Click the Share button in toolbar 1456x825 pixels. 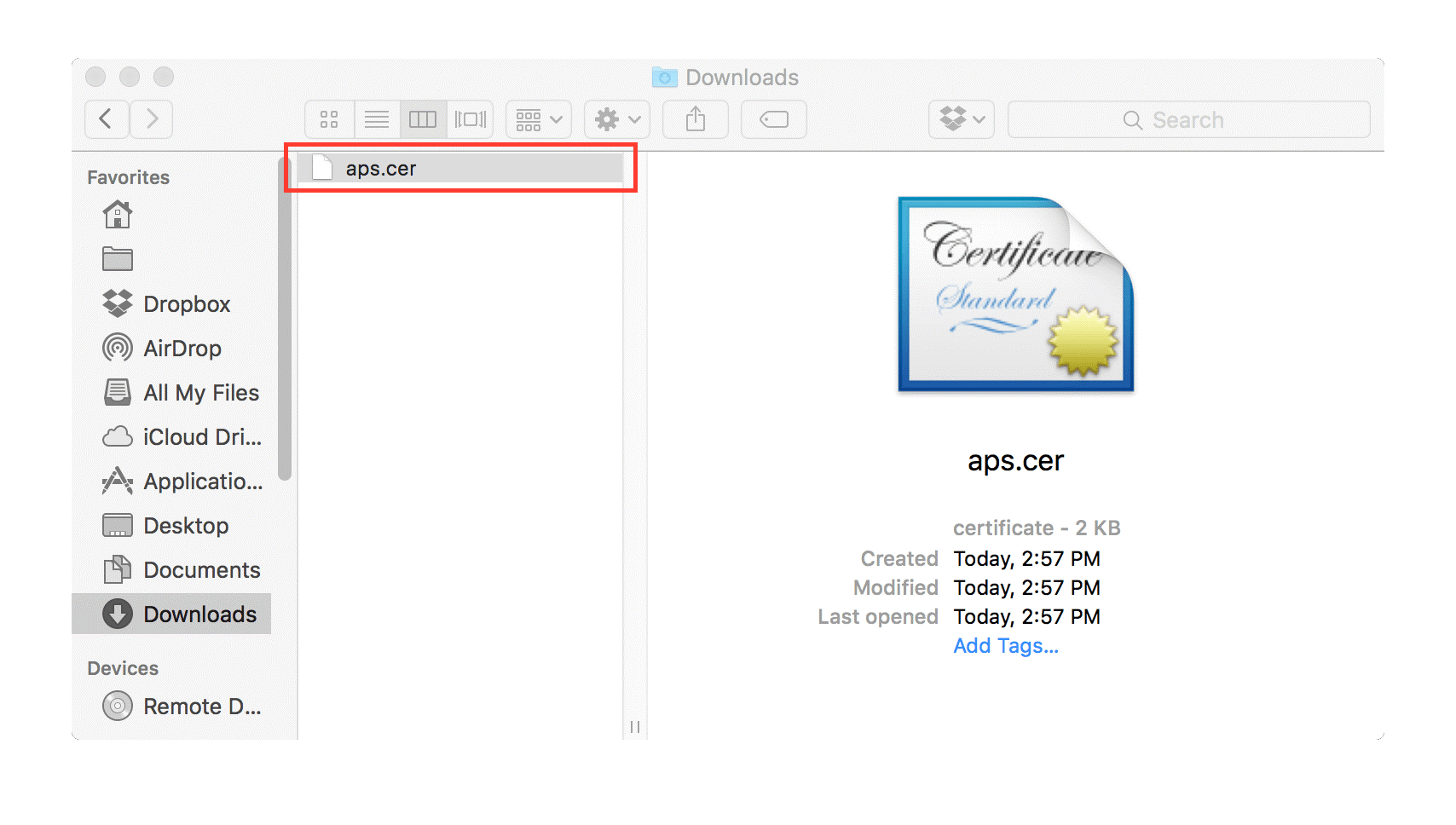tap(696, 119)
